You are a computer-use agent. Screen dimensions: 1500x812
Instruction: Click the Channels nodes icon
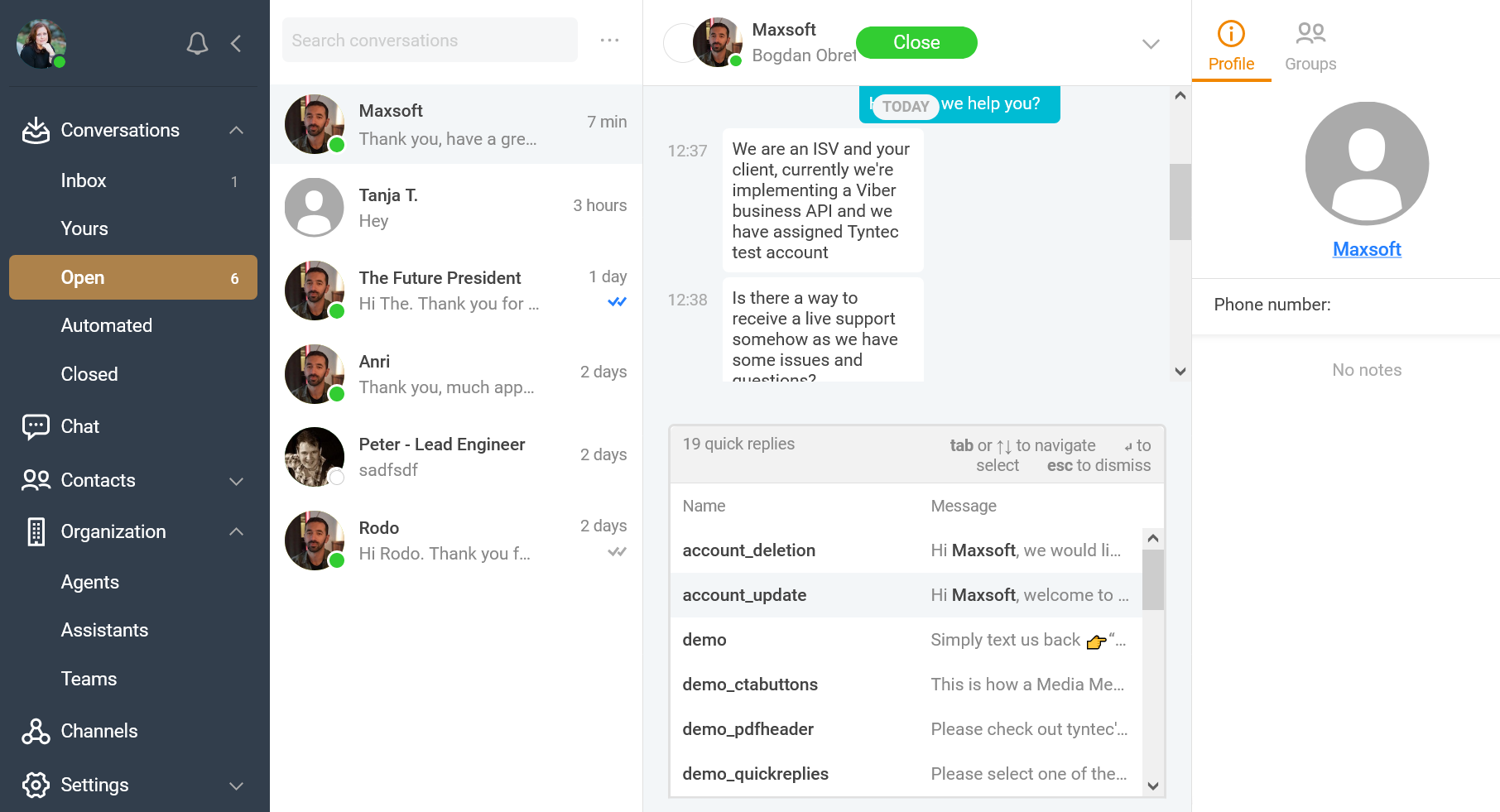(x=36, y=731)
